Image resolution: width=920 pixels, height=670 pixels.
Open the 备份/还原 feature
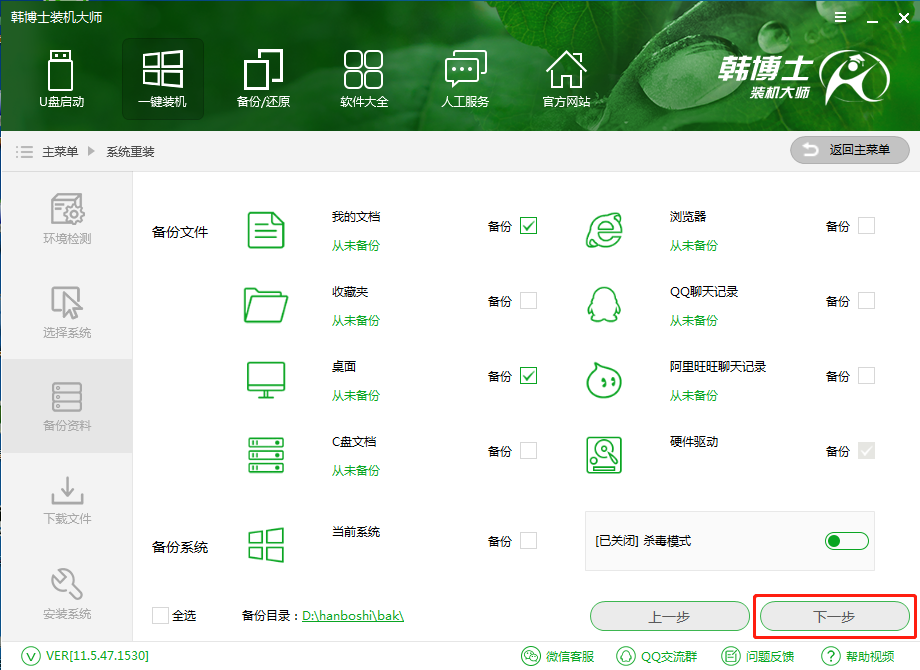coord(262,78)
